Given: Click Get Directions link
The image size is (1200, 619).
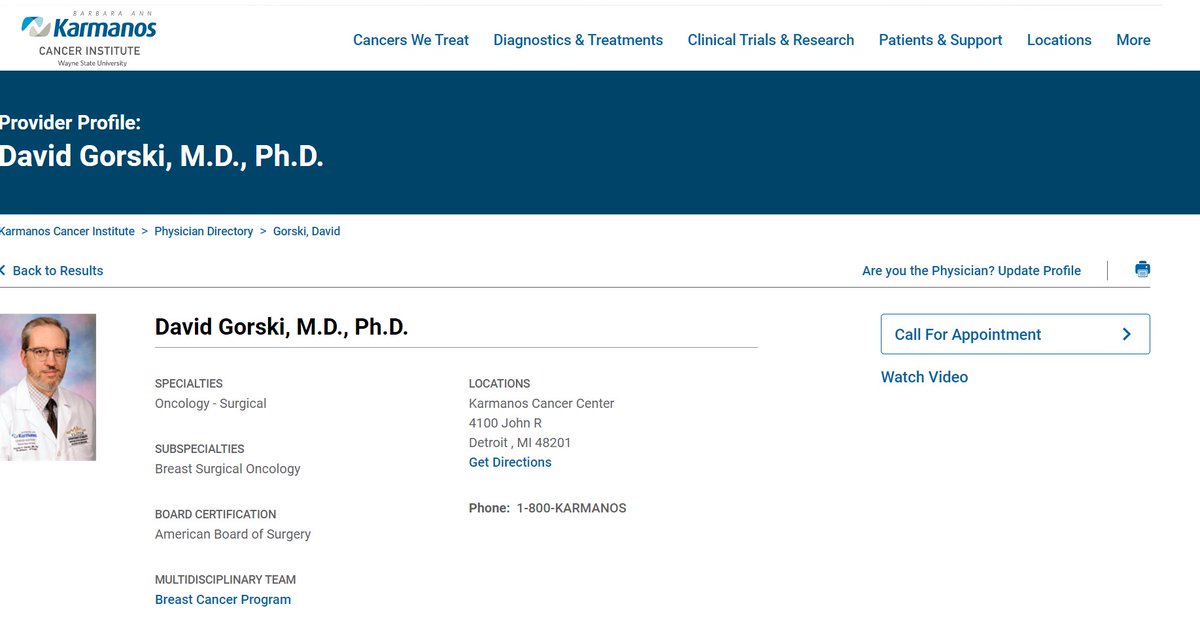Looking at the screenshot, I should [510, 462].
